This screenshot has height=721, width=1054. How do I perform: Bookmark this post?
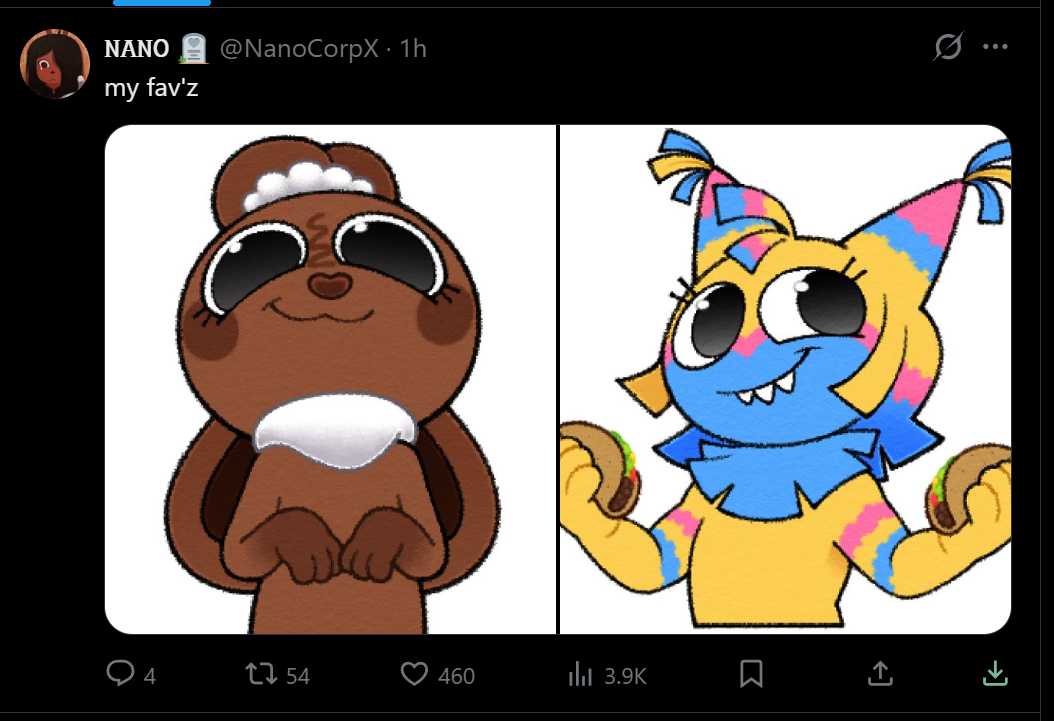pos(751,675)
